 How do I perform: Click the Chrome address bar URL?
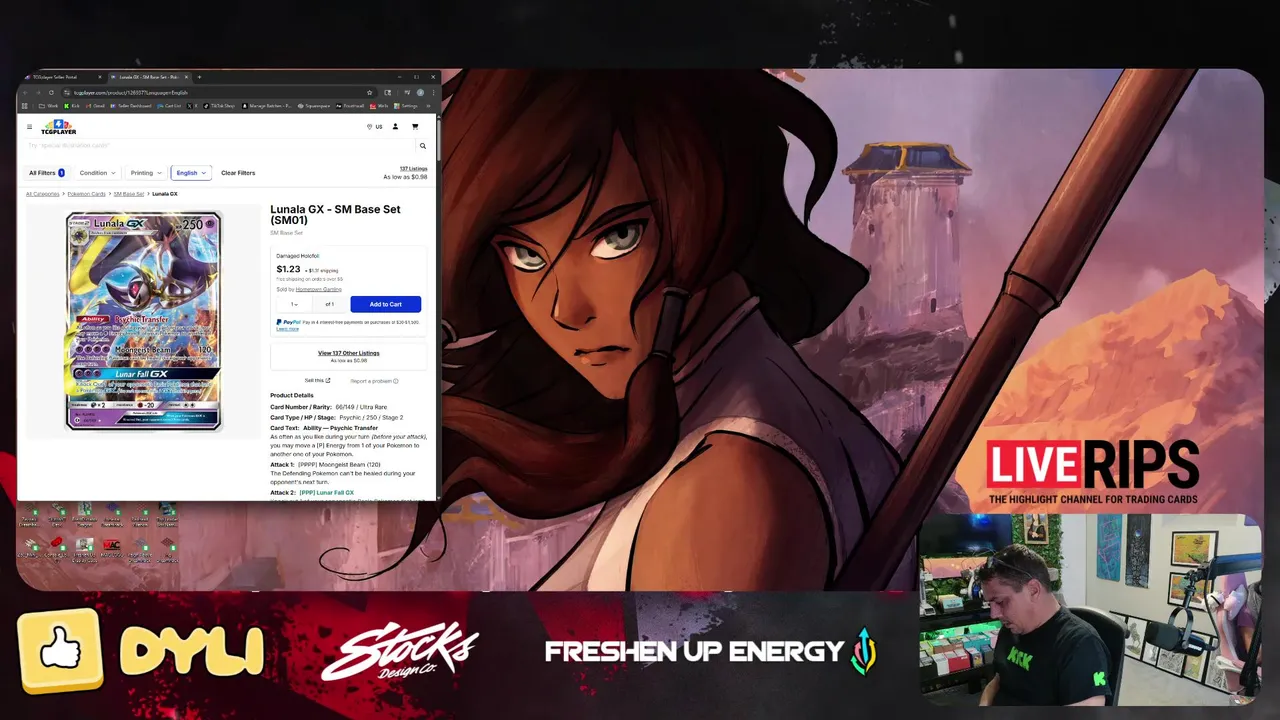(x=130, y=92)
